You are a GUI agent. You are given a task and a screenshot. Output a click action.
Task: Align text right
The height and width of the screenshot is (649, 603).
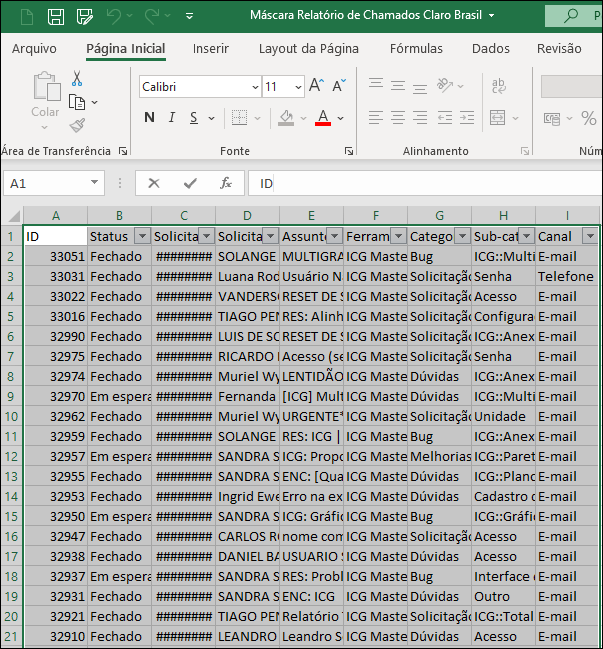[420, 118]
